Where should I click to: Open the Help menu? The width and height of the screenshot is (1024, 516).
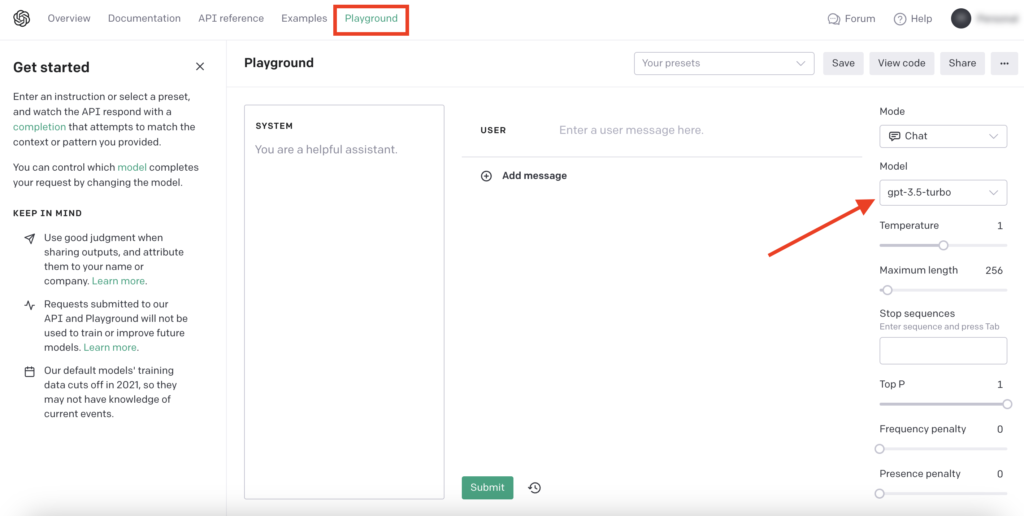coord(912,19)
